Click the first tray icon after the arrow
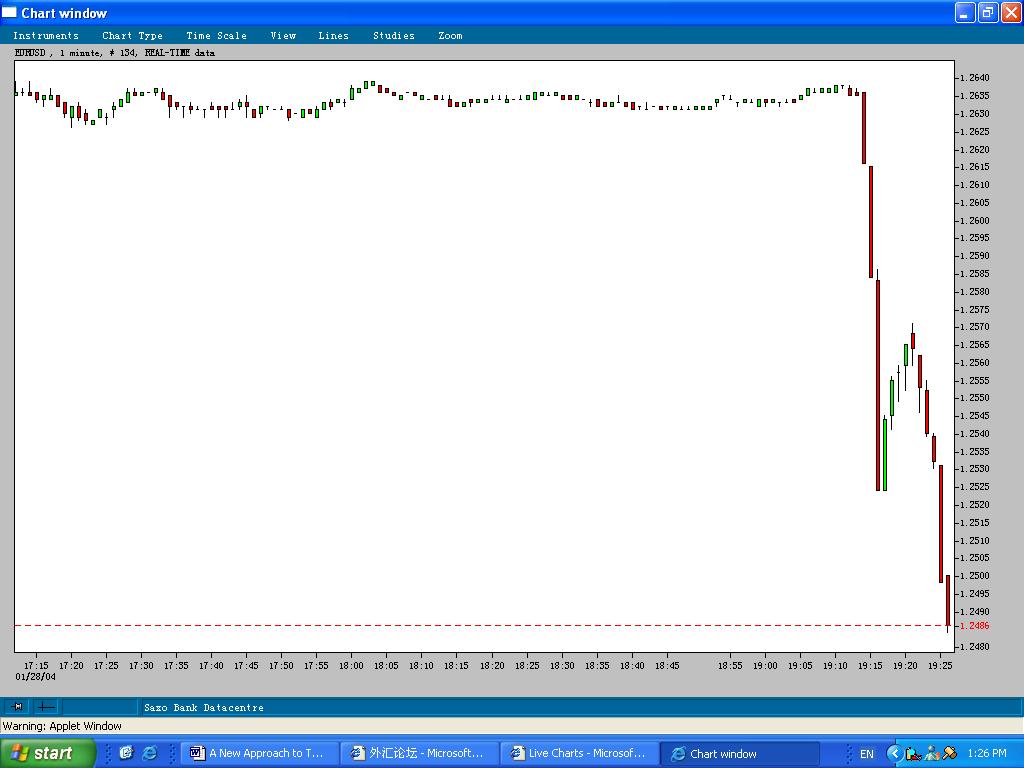Screen dimensions: 1024x768 coord(913,754)
